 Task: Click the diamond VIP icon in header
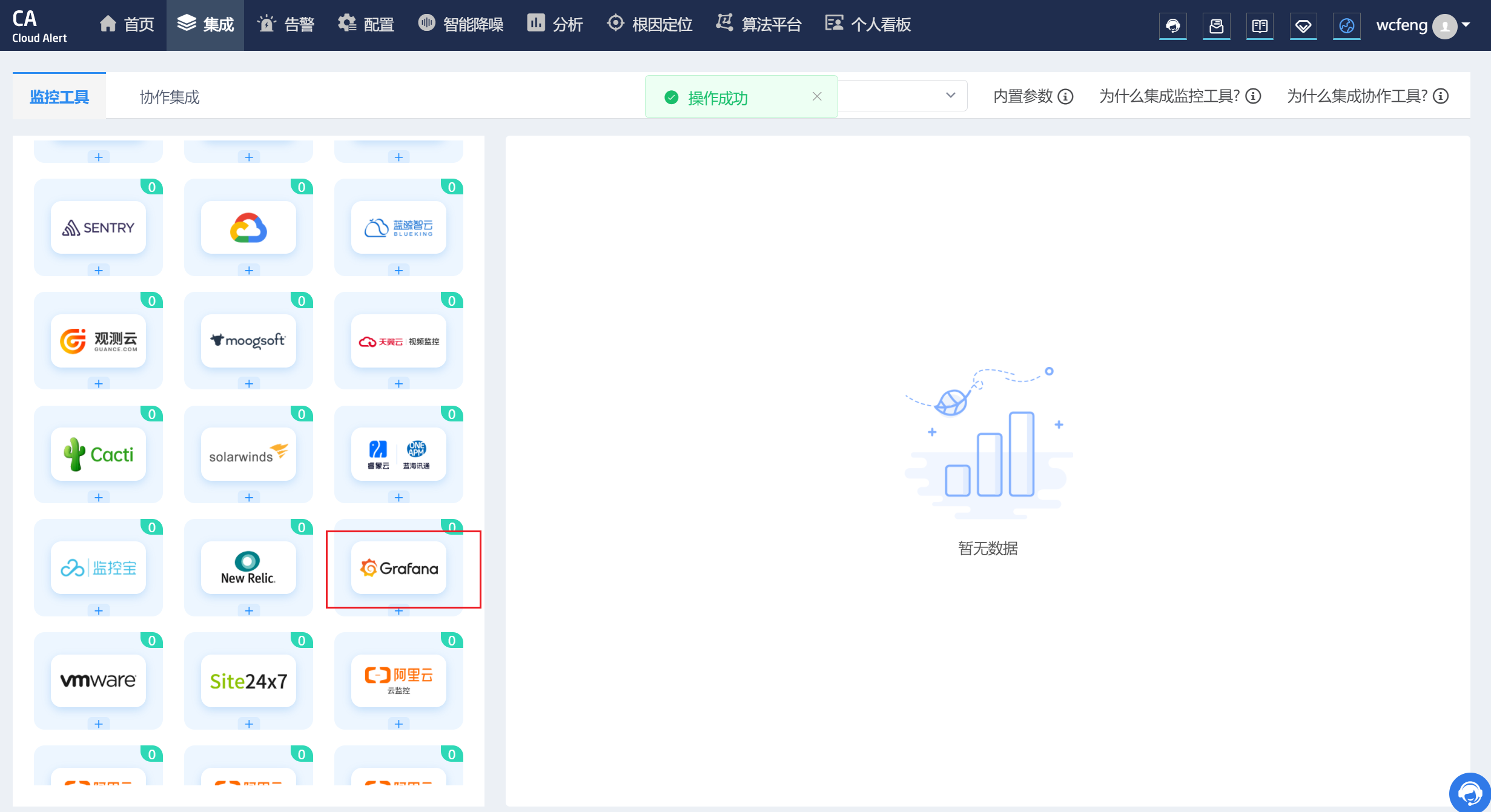point(1303,25)
